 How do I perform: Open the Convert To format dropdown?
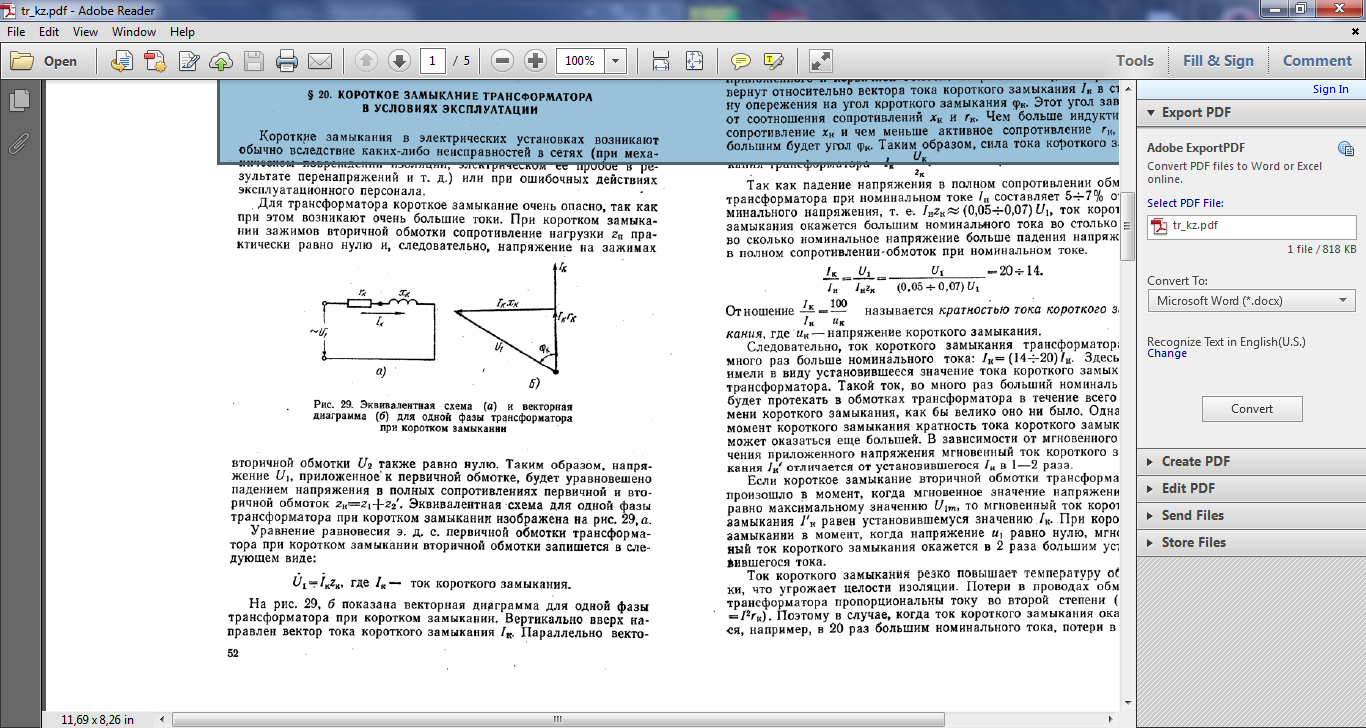click(x=1251, y=300)
